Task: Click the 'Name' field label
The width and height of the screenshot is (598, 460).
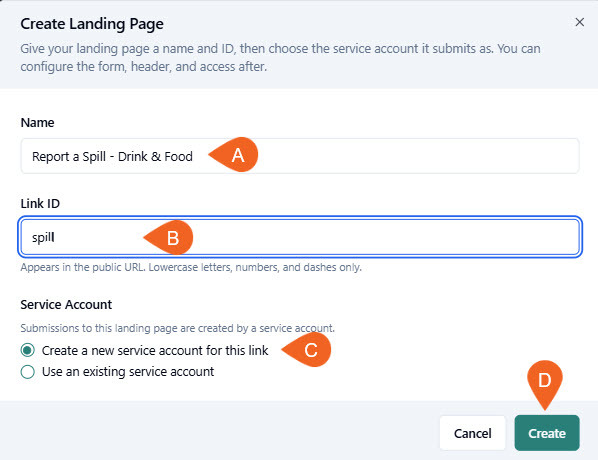Action: click(x=37, y=122)
